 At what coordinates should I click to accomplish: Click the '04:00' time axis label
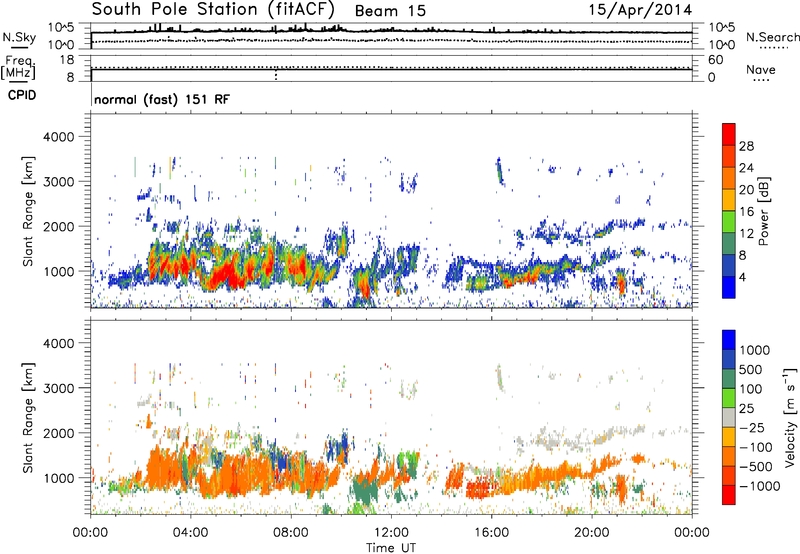(190, 533)
